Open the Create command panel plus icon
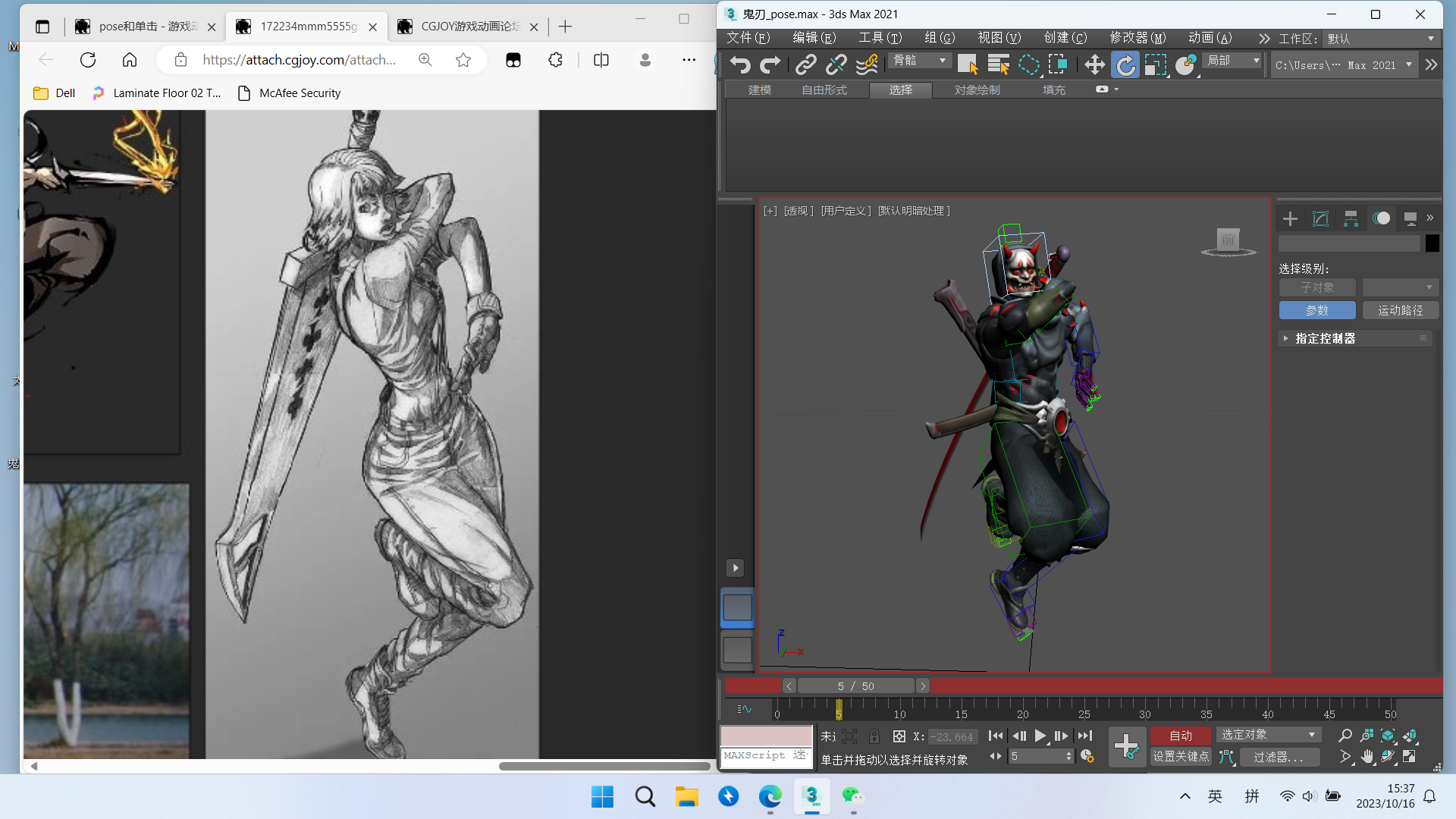This screenshot has height=819, width=1456. (1290, 219)
